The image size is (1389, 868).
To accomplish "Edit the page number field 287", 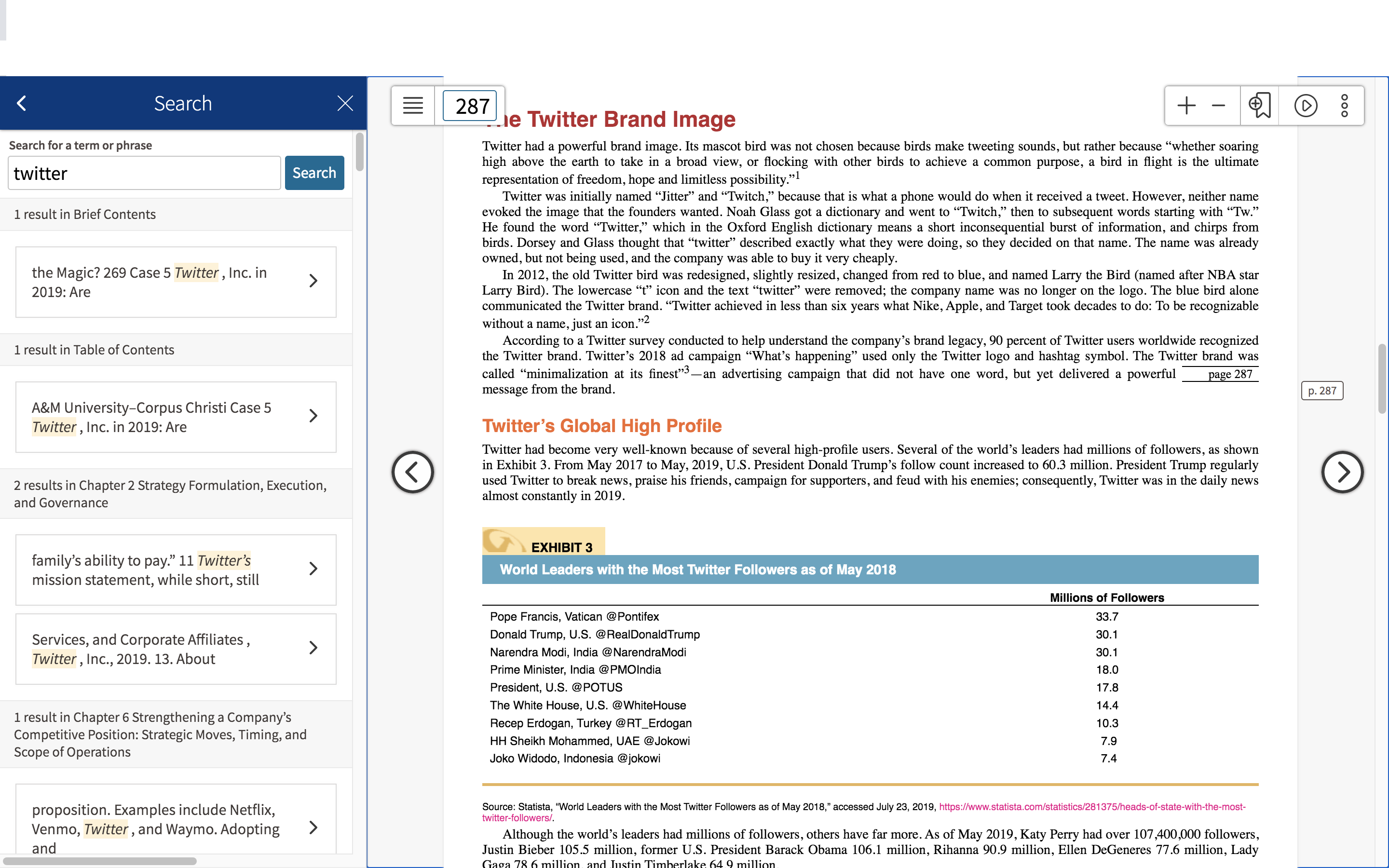I will click(x=469, y=106).
